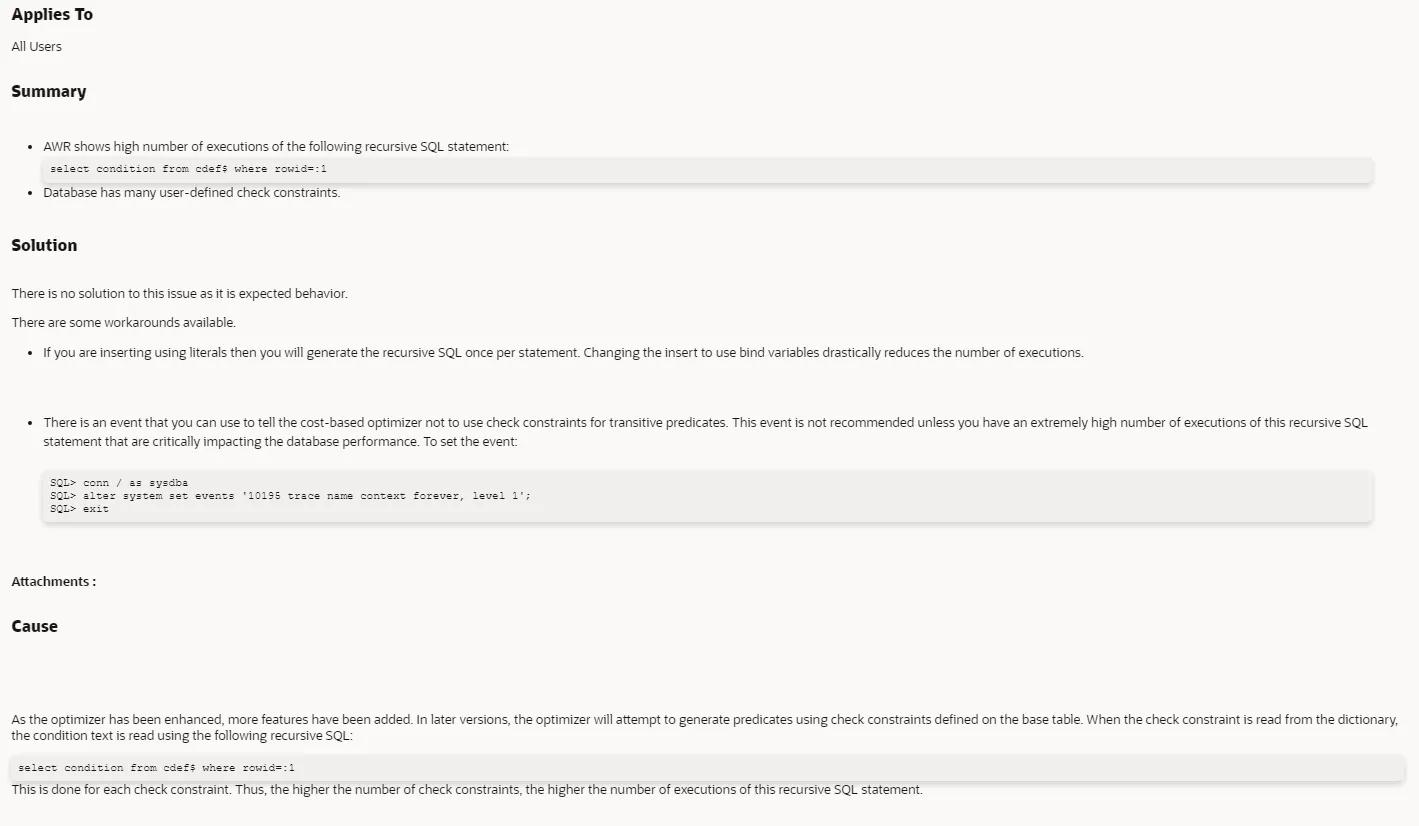1419x826 pixels.
Task: Click the bind variables workaround bullet
Action: pyautogui.click(x=563, y=352)
